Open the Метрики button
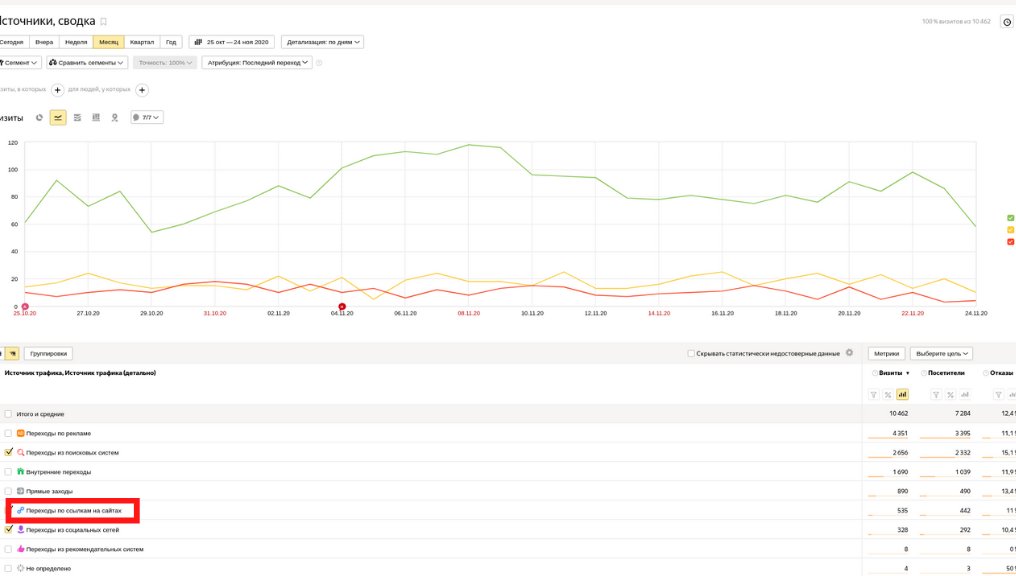 (886, 353)
